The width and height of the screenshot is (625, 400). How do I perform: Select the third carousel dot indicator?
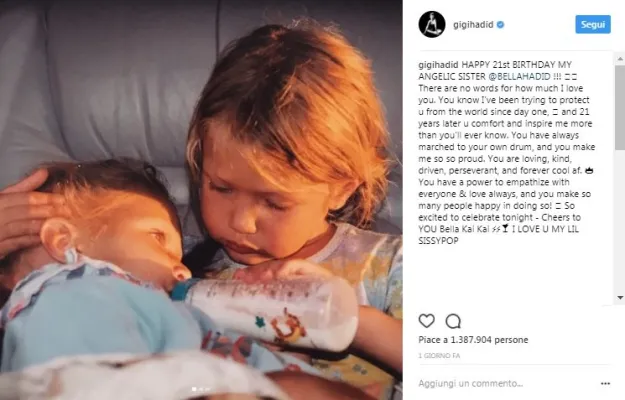[x=207, y=389]
